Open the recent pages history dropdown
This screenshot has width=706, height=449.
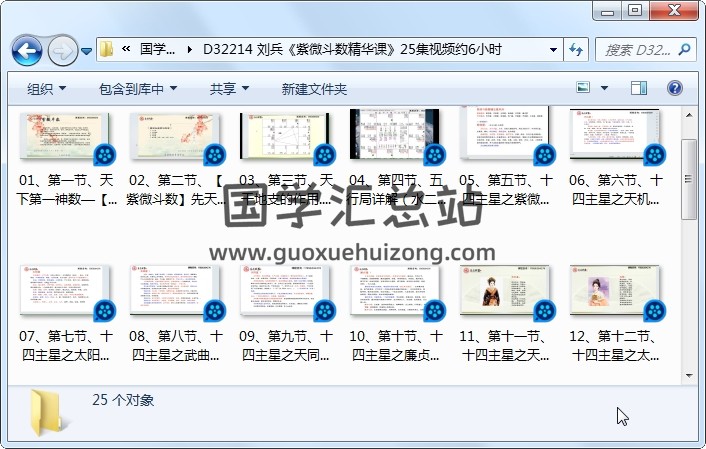(87, 50)
